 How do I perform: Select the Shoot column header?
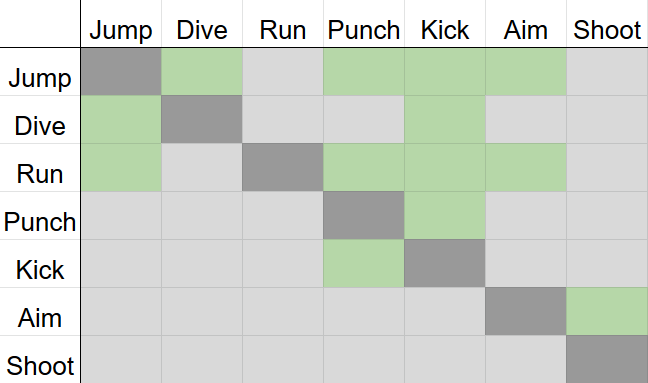click(x=607, y=30)
